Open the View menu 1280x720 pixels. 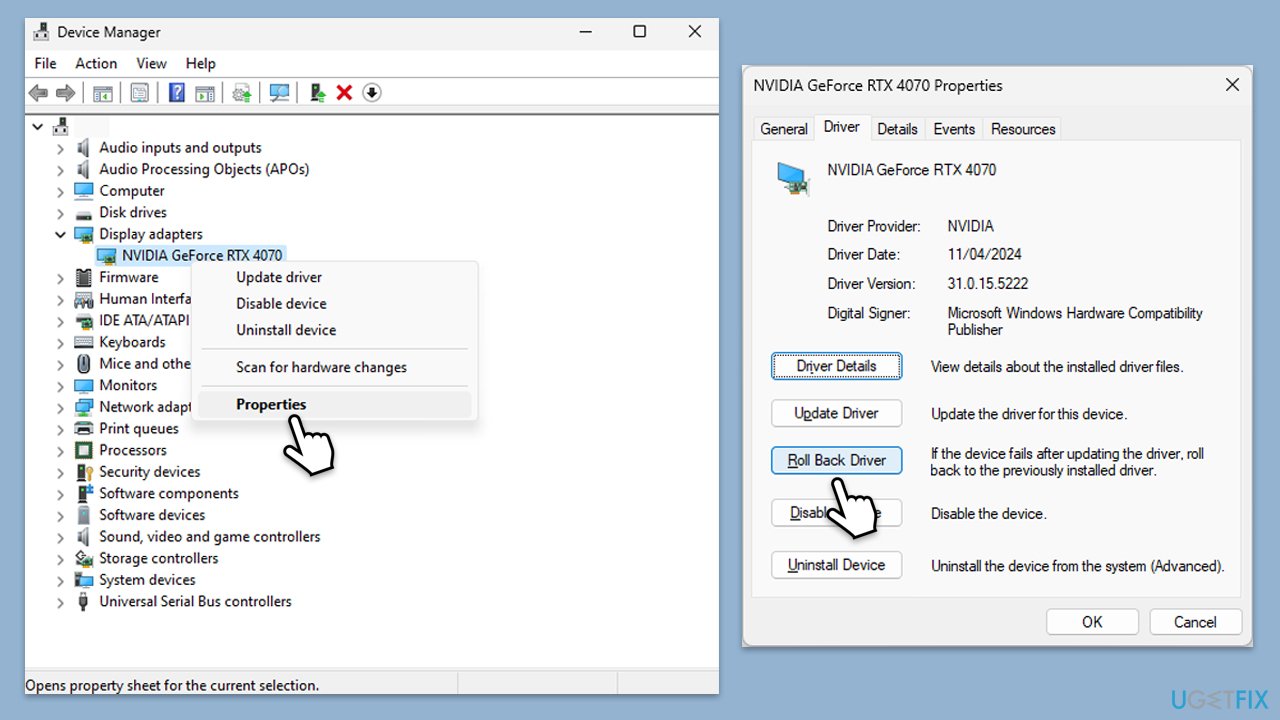[151, 63]
